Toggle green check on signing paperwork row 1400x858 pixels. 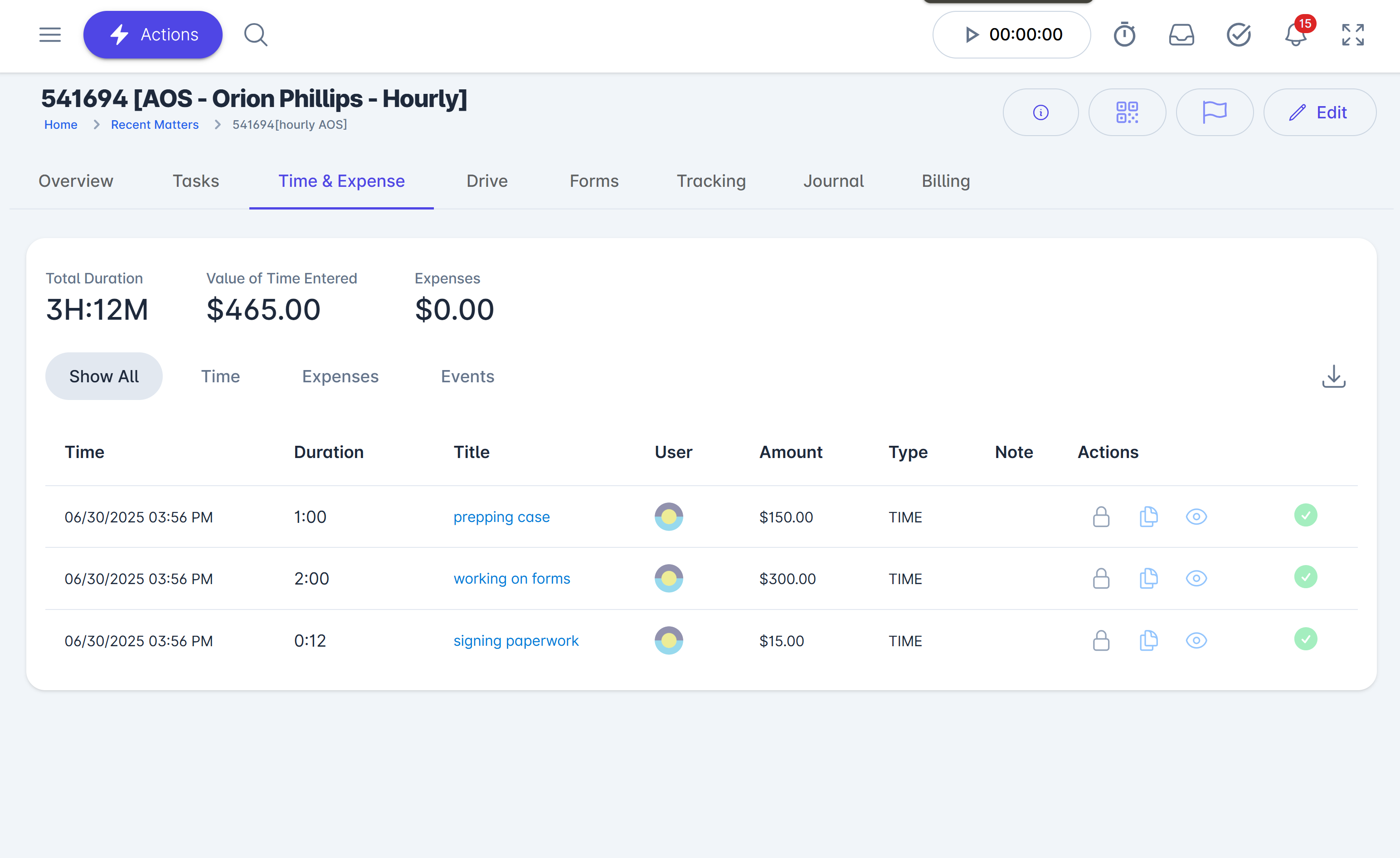coord(1305,639)
